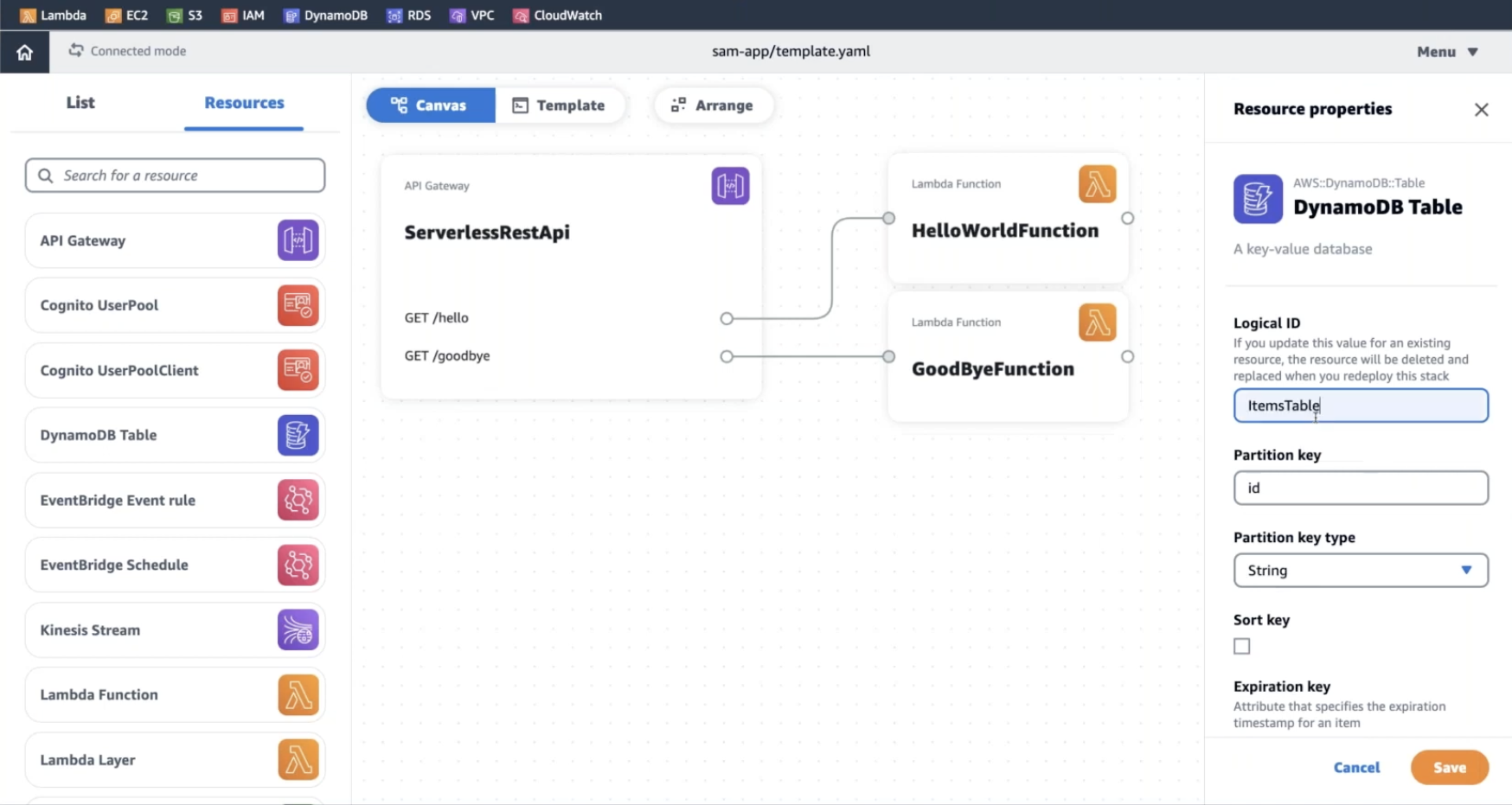Click the DynamoDB Table icon in the resource list
Image resolution: width=1512 pixels, height=805 pixels.
coord(298,435)
